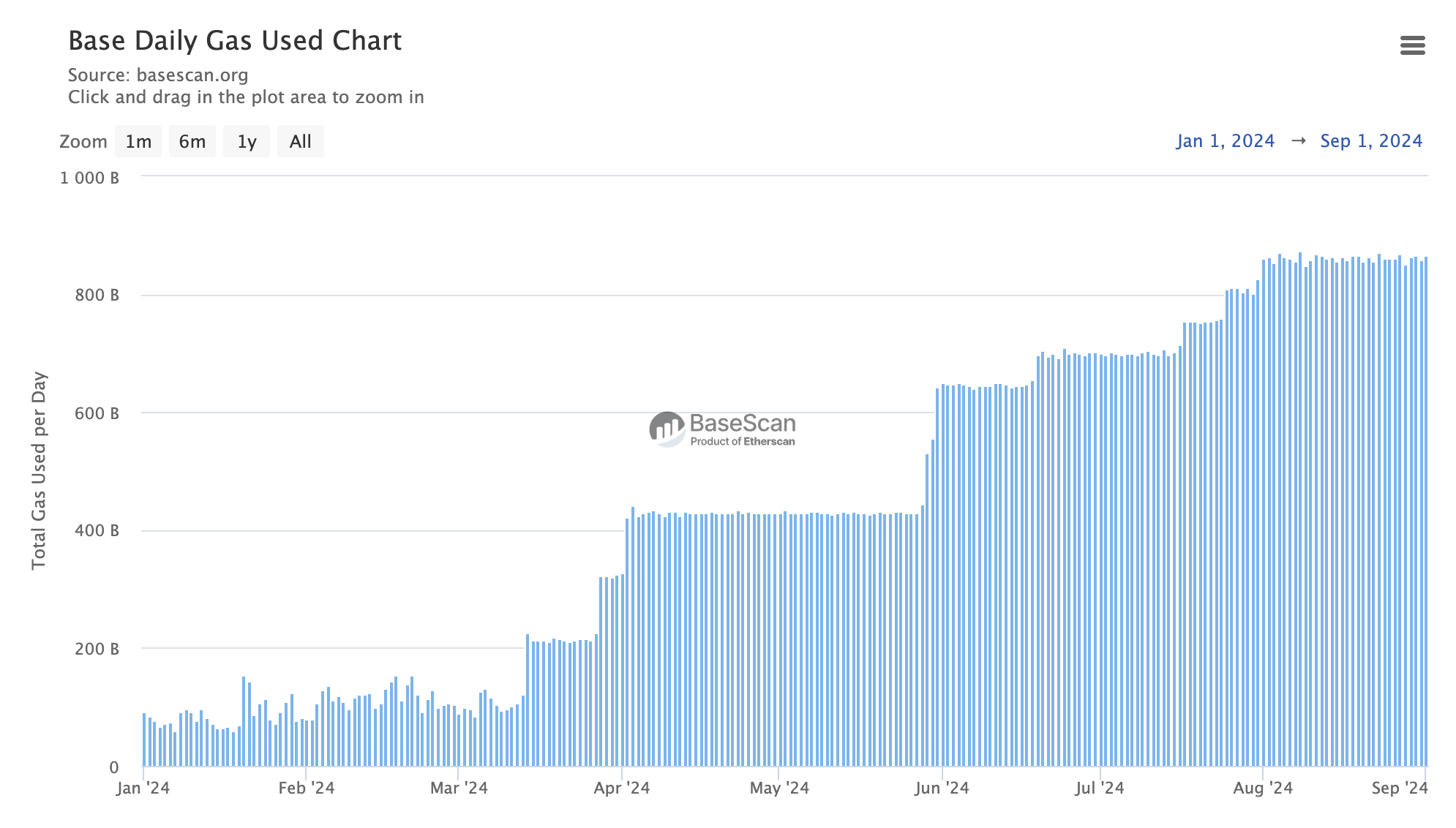Edit the start date Jan 1, 2024
The height and width of the screenshot is (828, 1456).
pyautogui.click(x=1226, y=140)
